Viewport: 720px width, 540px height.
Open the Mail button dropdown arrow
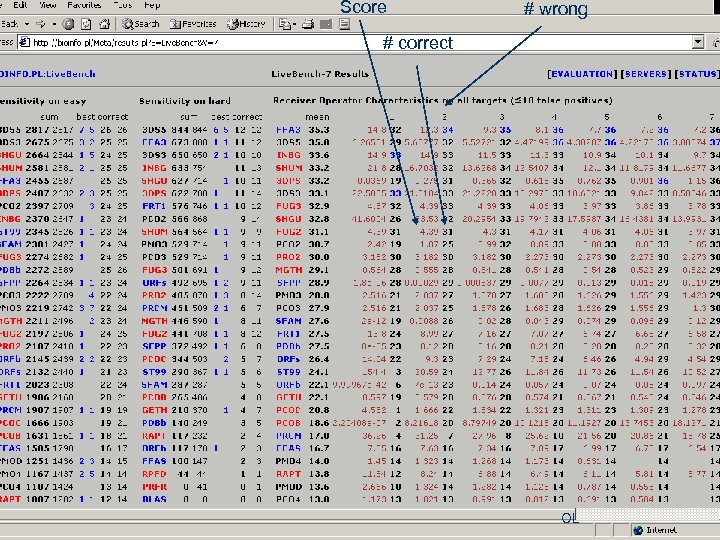pos(294,24)
